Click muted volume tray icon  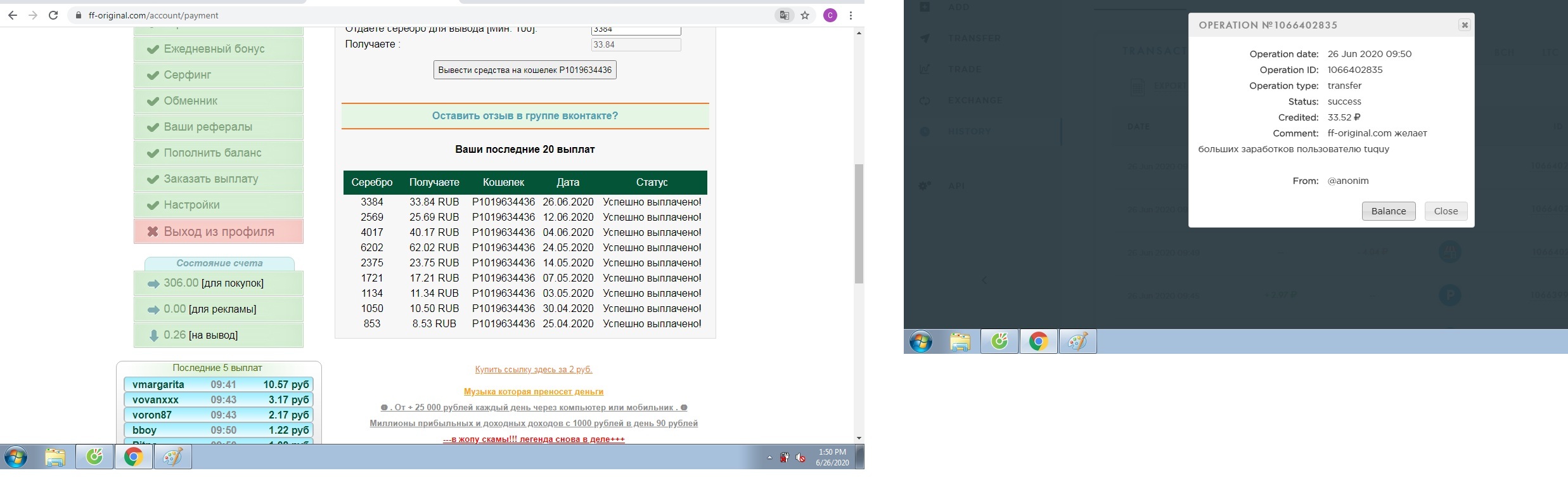coord(801,457)
